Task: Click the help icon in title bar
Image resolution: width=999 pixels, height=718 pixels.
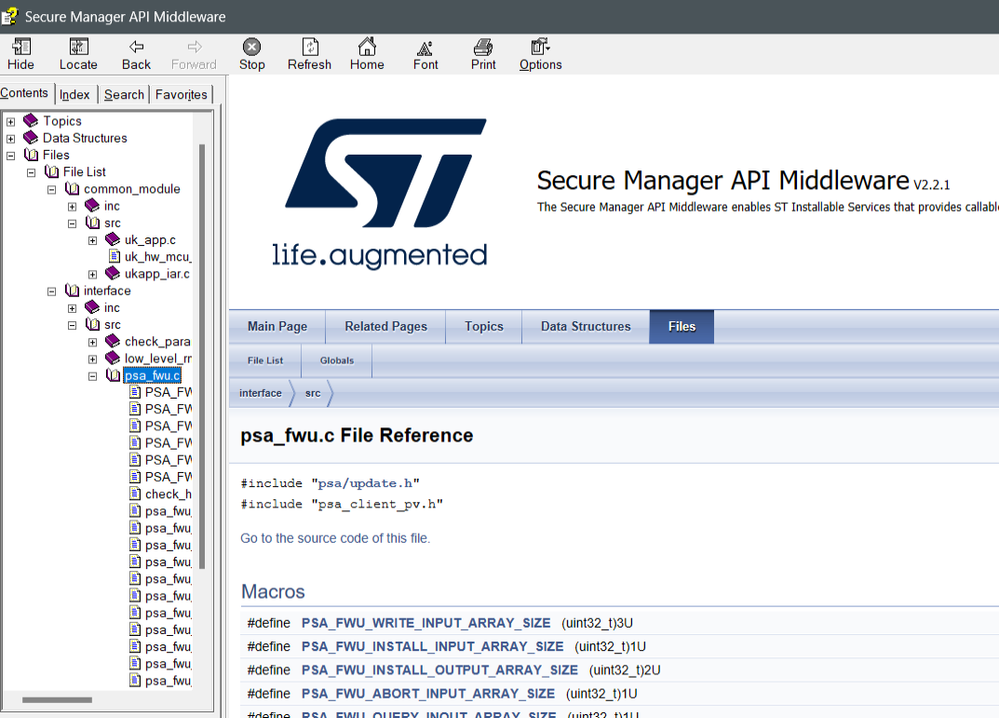Action: click(x=9, y=17)
